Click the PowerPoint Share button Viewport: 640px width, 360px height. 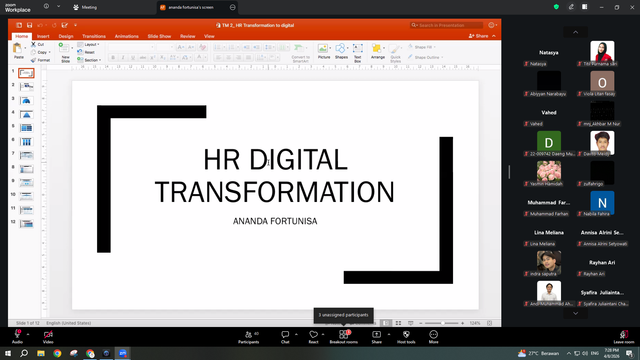[x=478, y=36]
